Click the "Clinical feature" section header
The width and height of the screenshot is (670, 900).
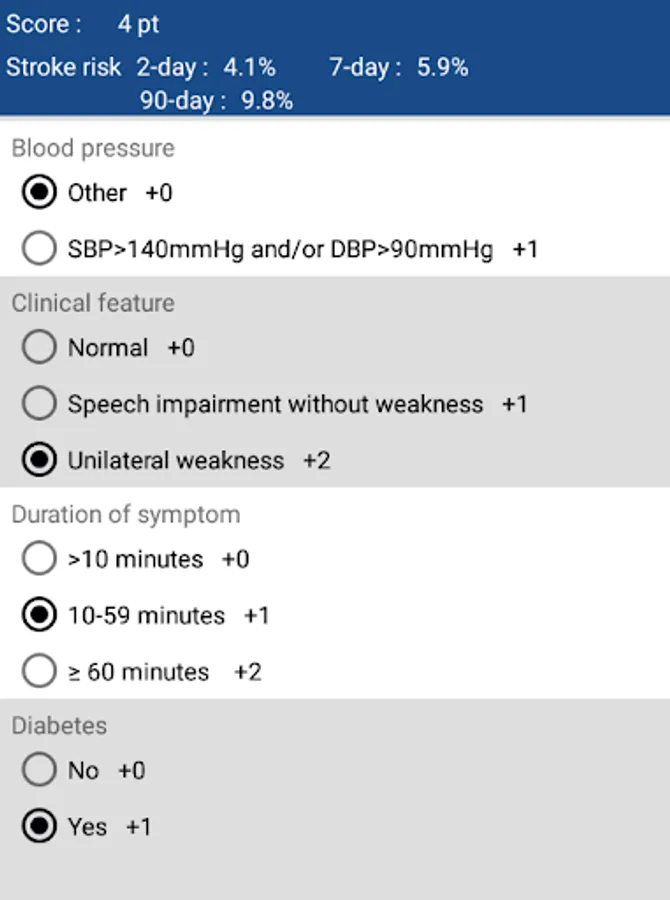[92, 303]
